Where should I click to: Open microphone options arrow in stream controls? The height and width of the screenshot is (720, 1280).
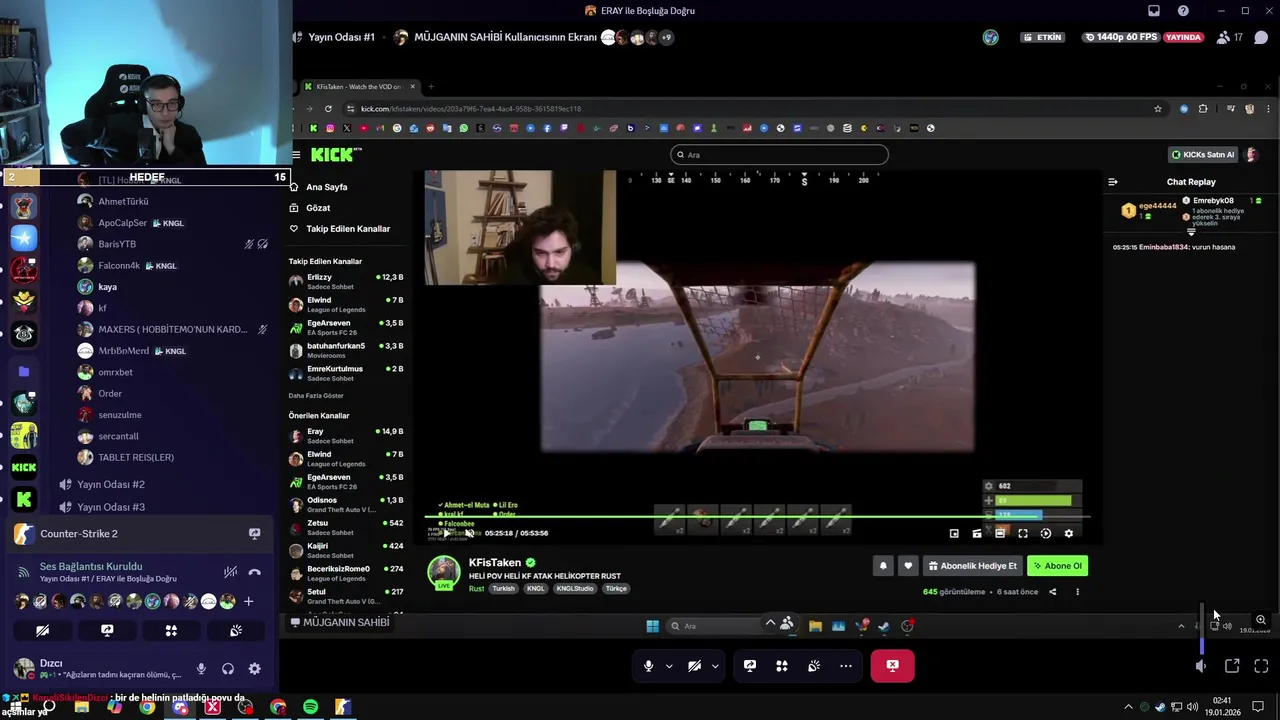coord(669,666)
